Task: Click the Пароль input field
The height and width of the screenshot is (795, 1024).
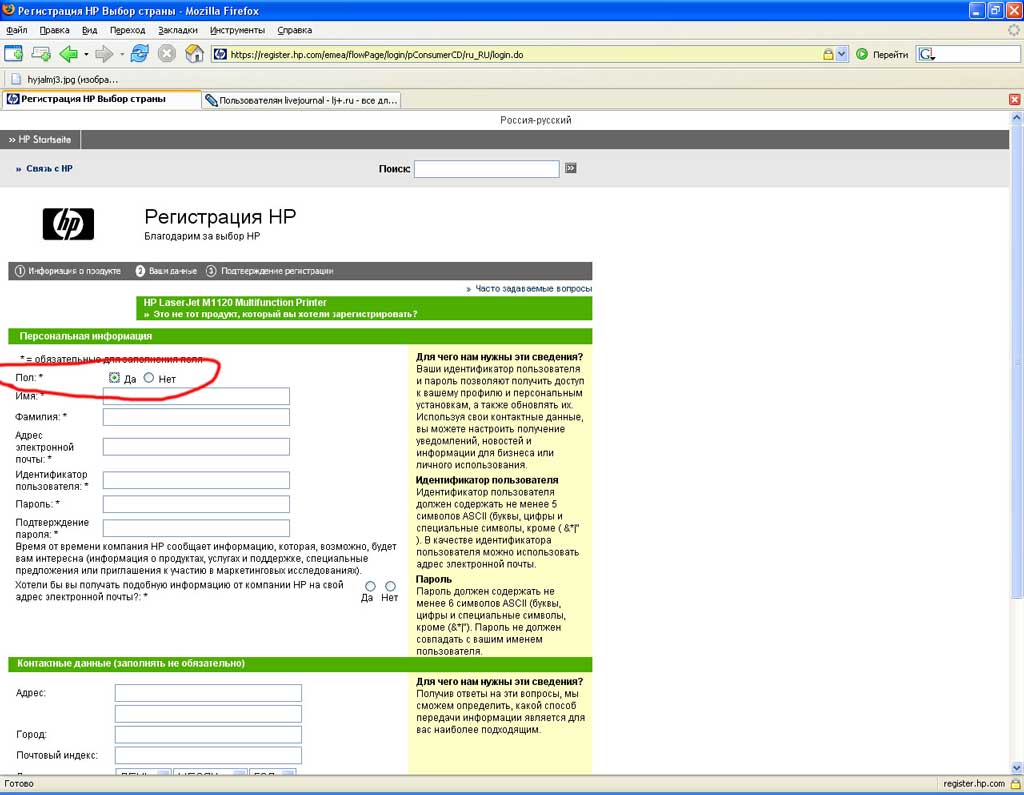Action: 196,504
